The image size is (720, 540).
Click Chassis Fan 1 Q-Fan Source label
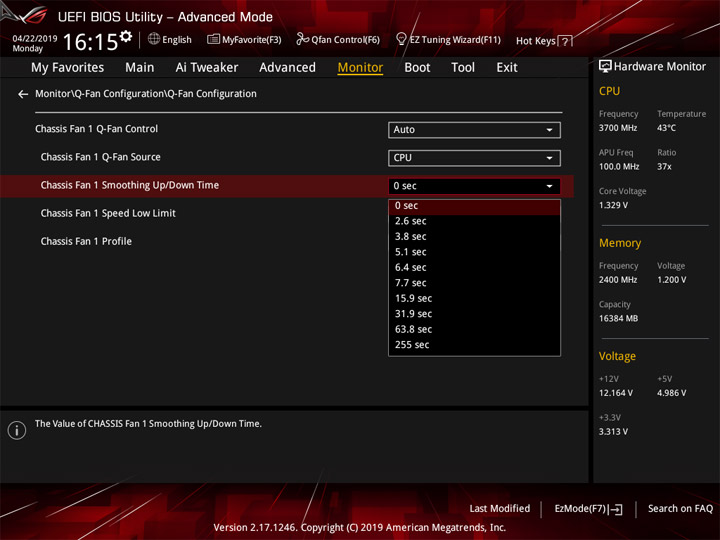pos(101,158)
